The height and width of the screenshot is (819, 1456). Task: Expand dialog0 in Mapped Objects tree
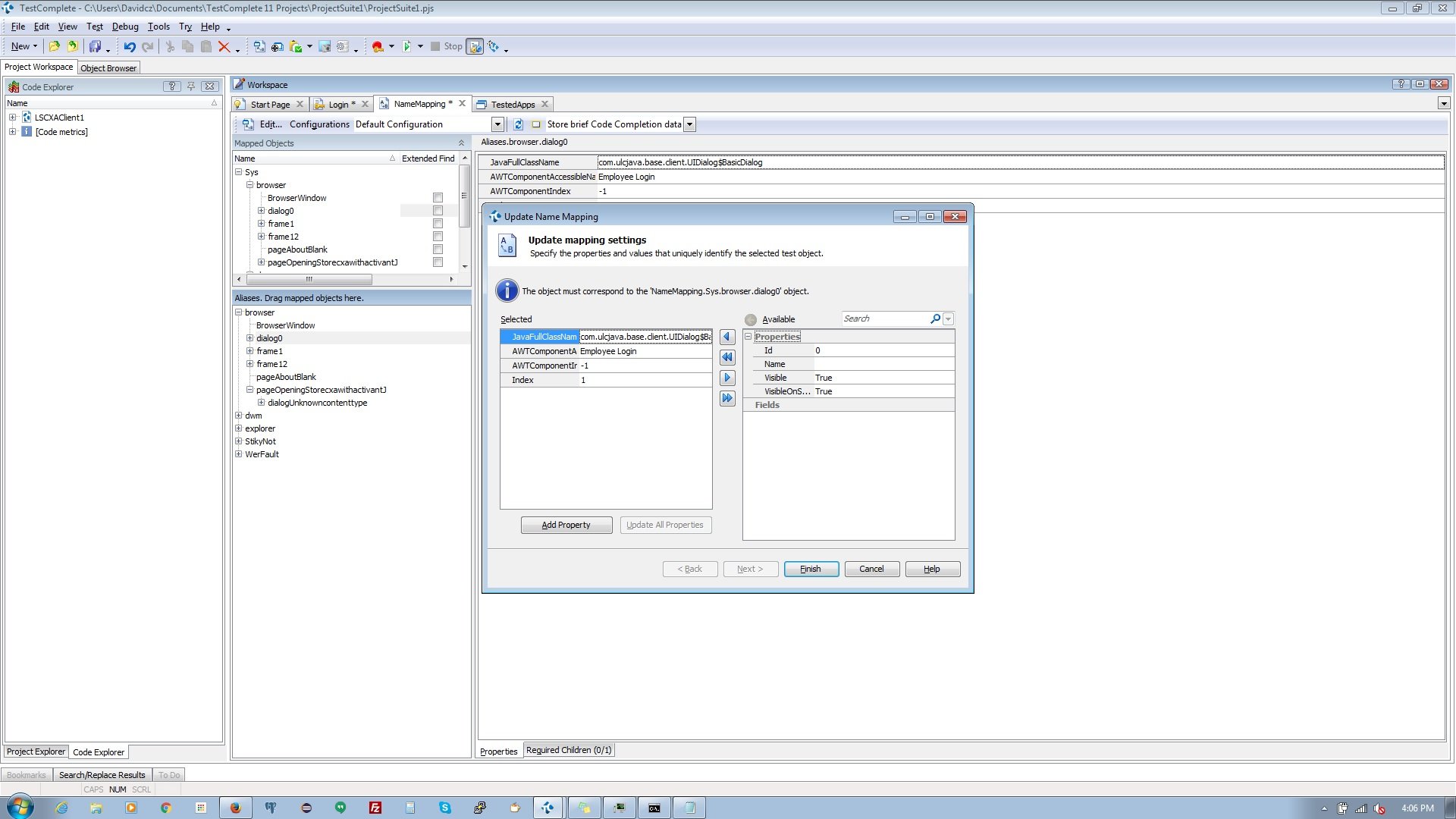261,211
